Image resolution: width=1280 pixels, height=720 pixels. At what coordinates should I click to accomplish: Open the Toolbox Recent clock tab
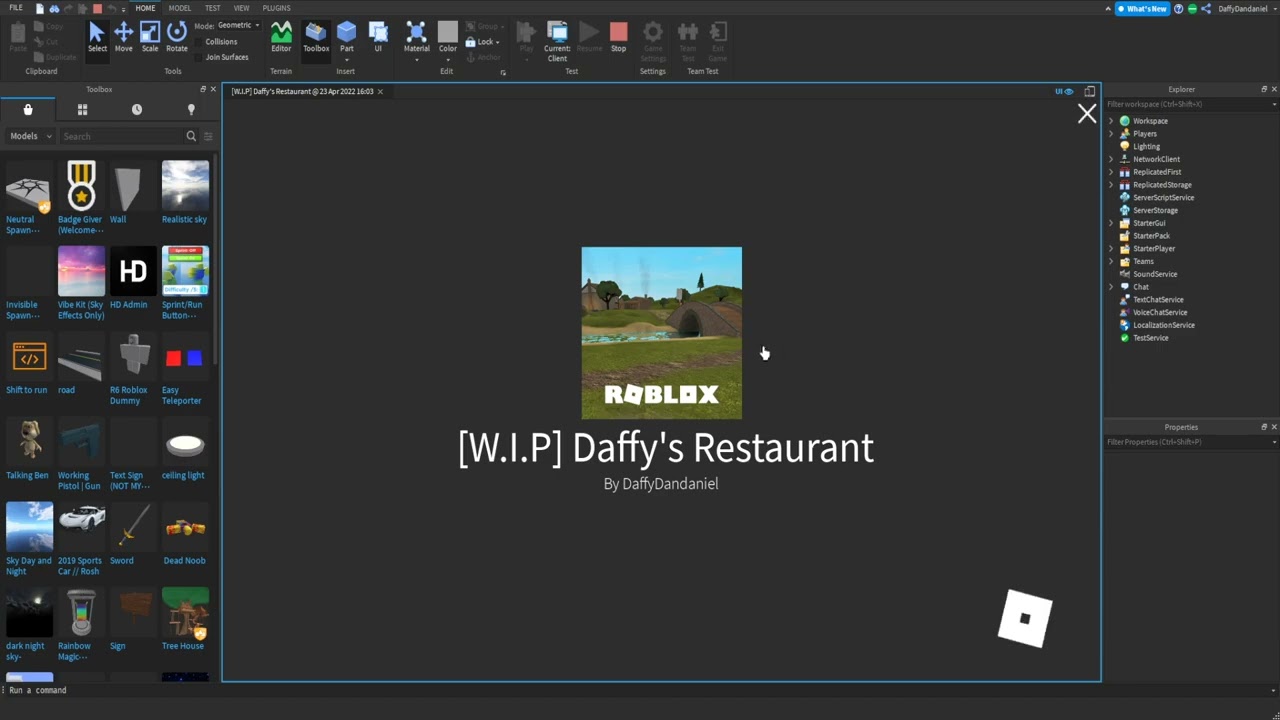tap(137, 109)
